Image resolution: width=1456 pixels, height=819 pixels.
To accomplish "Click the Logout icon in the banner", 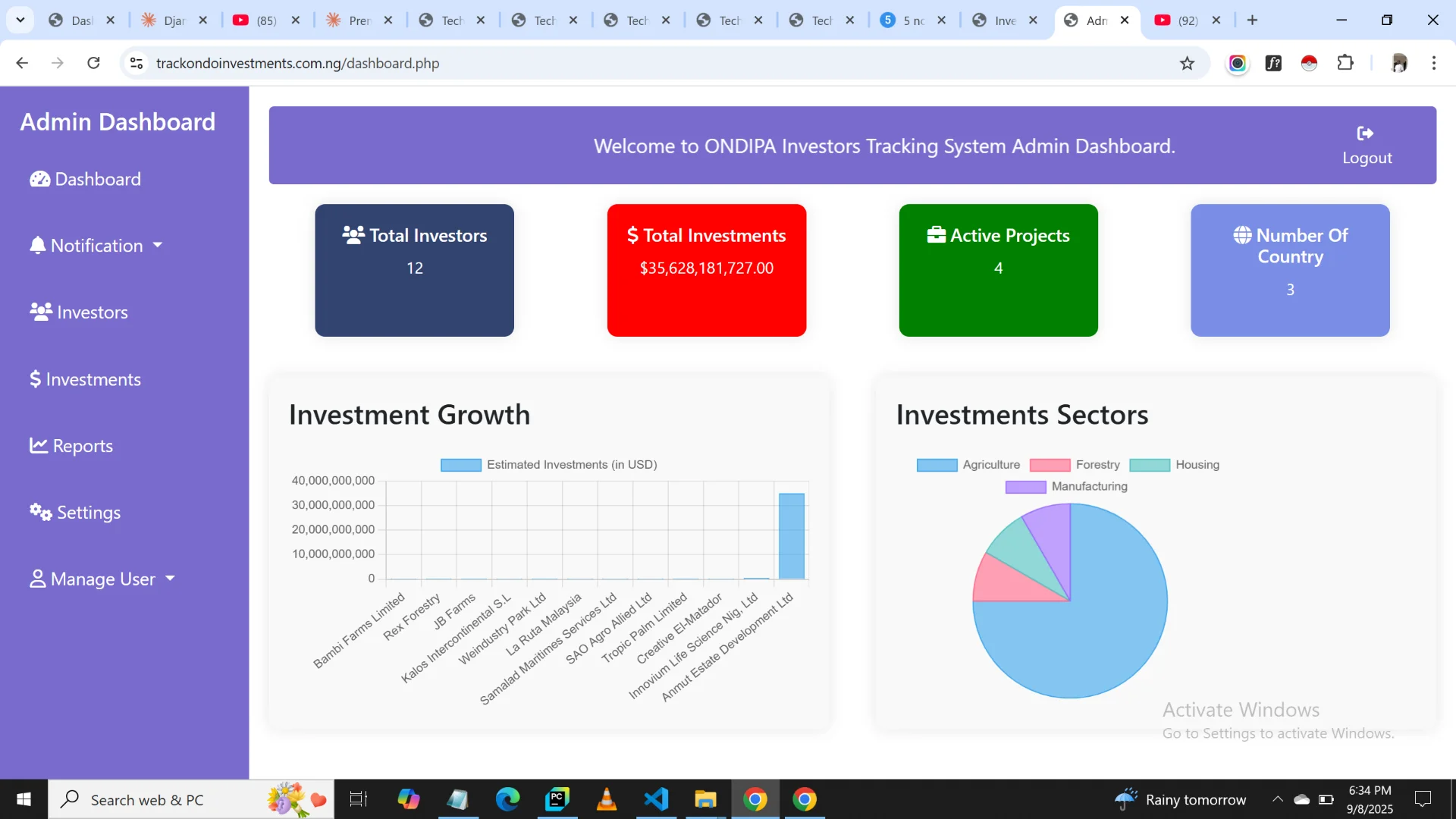I will tap(1365, 133).
